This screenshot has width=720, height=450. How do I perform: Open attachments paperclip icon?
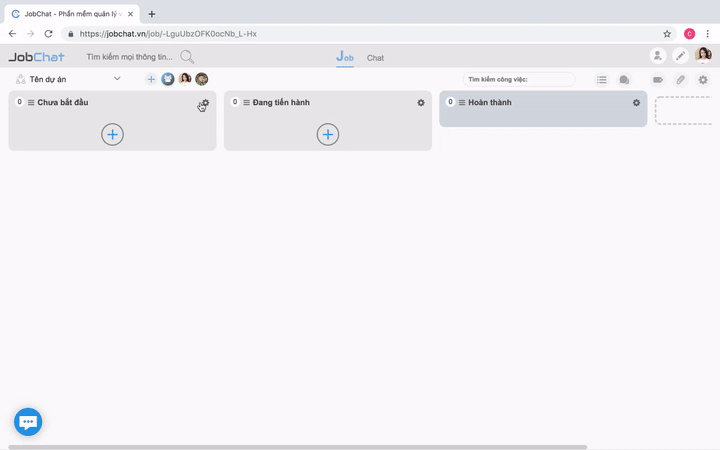tap(681, 80)
